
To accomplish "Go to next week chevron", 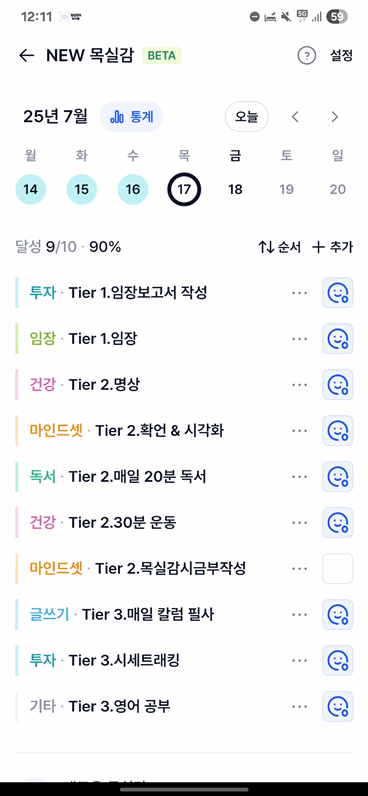I will coord(334,117).
